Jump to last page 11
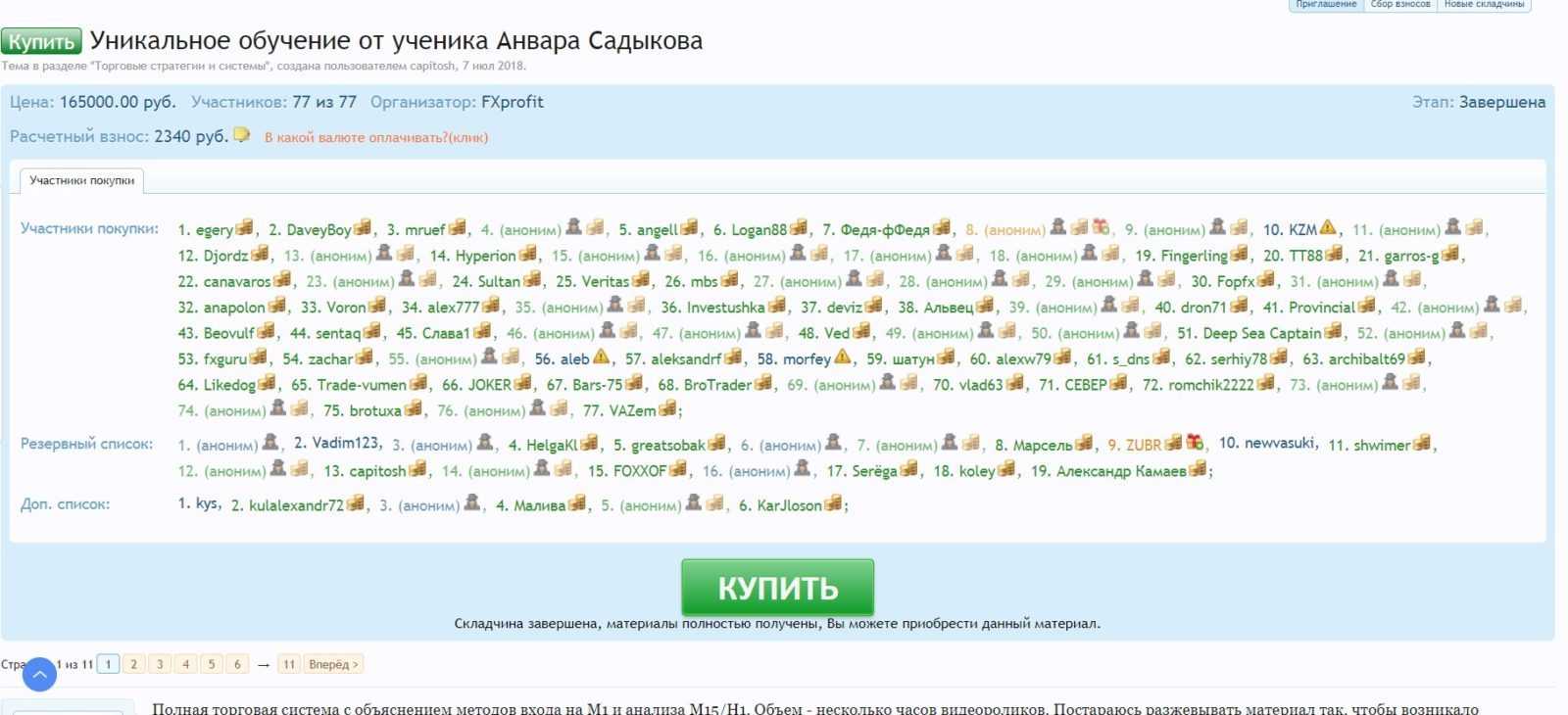The height and width of the screenshot is (715, 1568). pyautogui.click(x=289, y=664)
